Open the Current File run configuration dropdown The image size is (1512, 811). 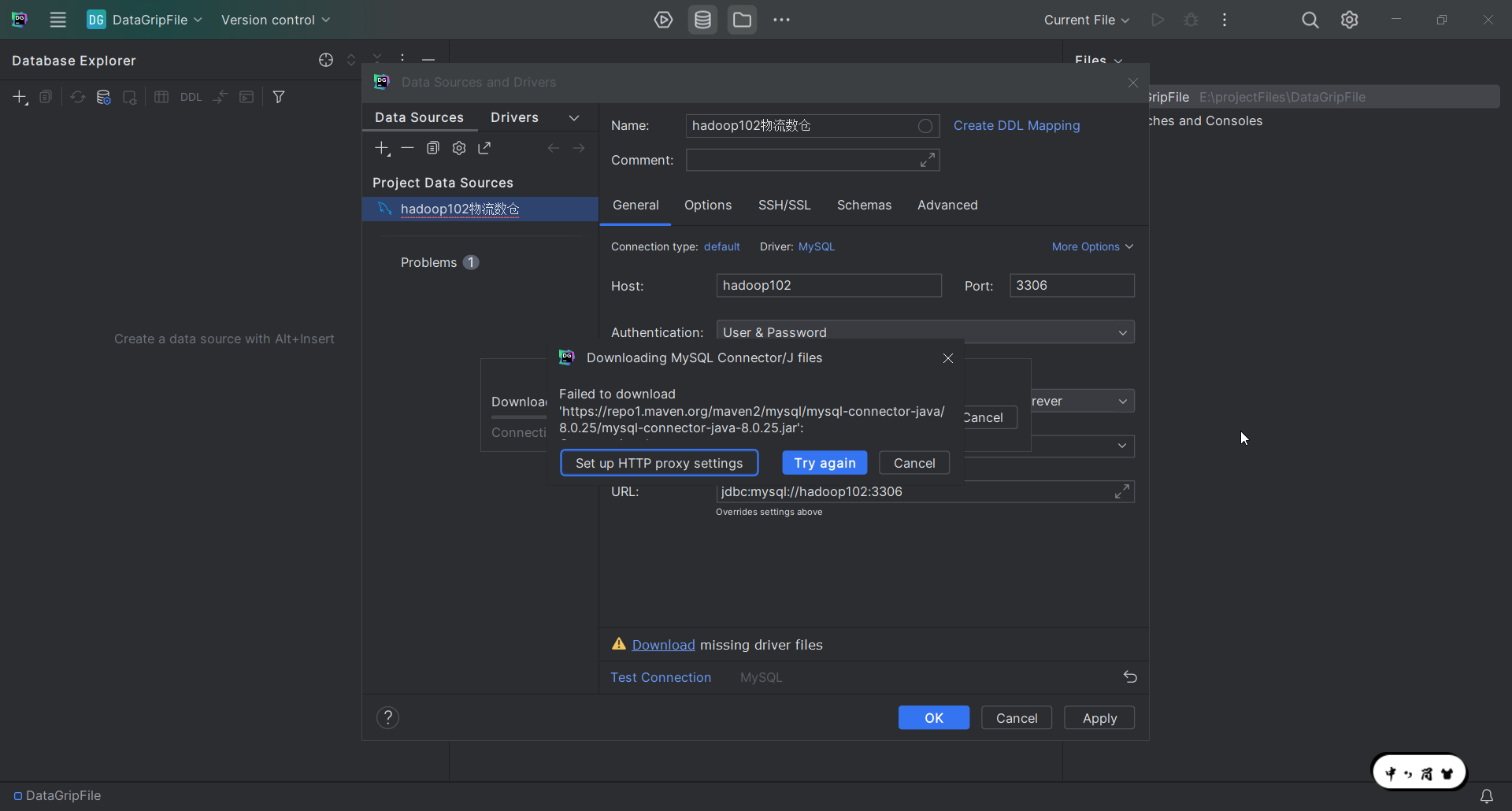[1086, 20]
